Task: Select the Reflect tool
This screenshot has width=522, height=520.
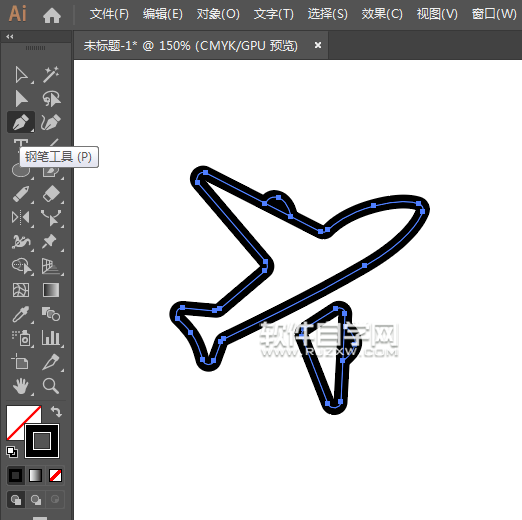Action: (21, 217)
